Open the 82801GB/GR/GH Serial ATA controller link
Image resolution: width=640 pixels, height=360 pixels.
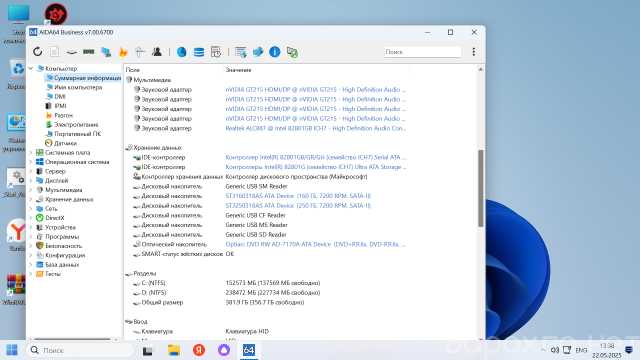click(316, 157)
